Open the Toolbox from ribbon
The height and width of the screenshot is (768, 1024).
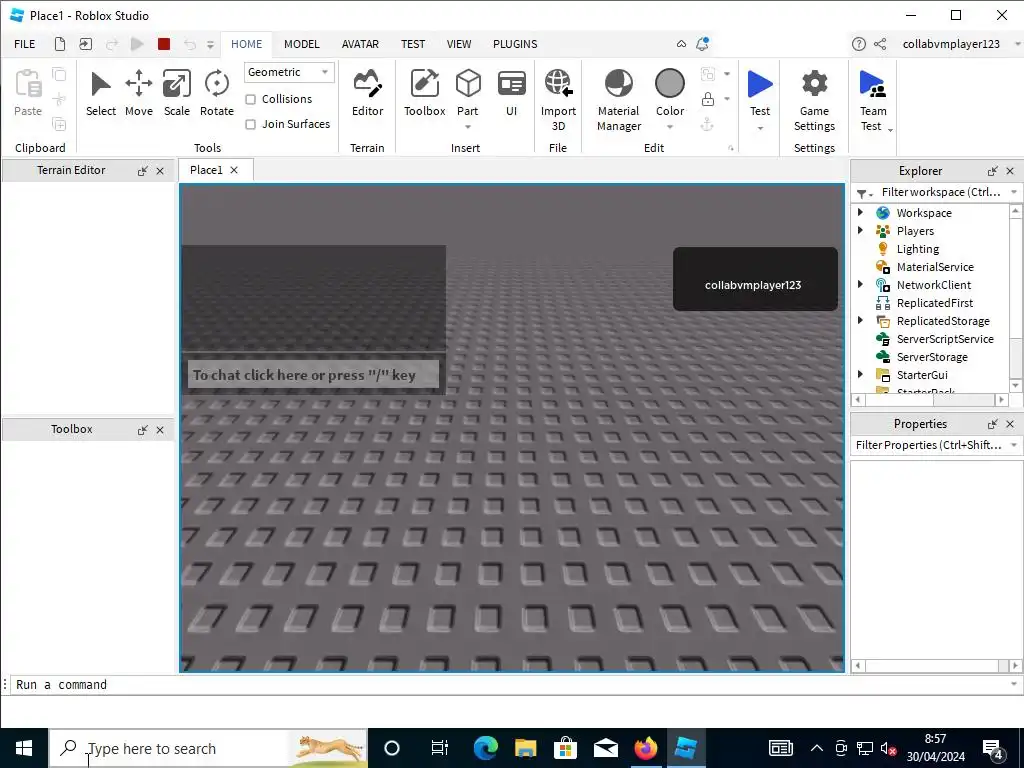(424, 93)
